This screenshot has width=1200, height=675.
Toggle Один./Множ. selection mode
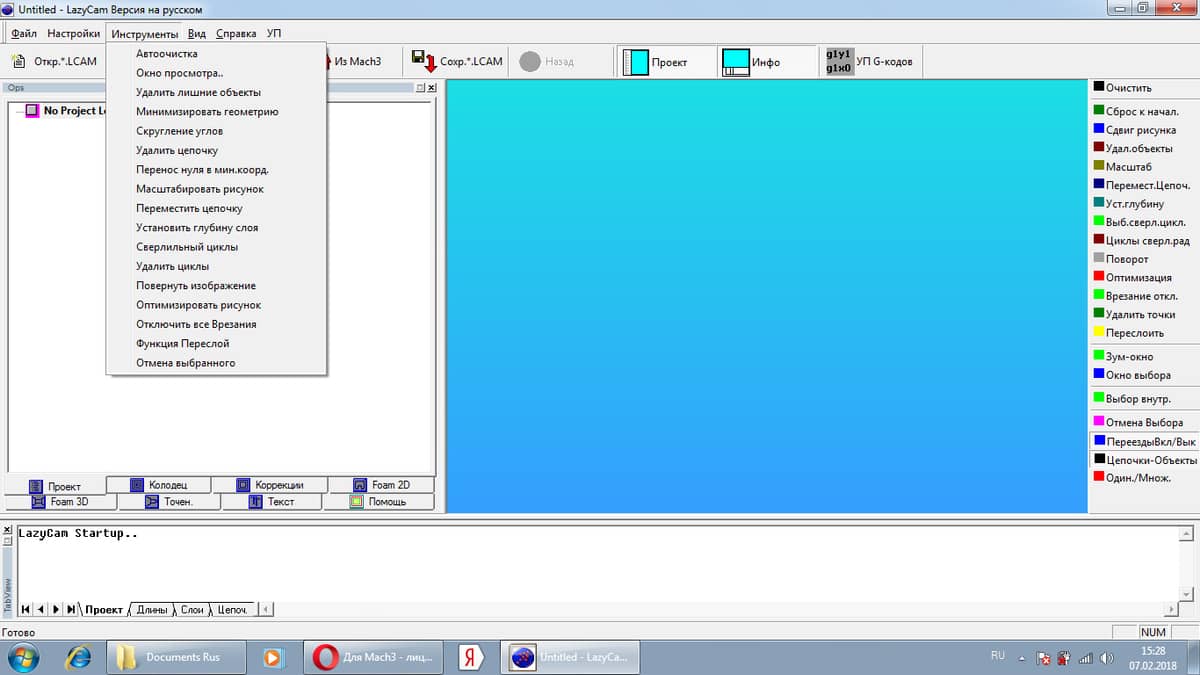click(1100, 477)
